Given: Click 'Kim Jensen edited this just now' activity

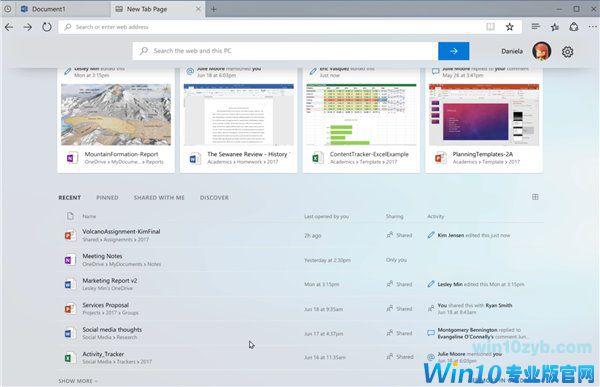Looking at the screenshot, I should (474, 235).
